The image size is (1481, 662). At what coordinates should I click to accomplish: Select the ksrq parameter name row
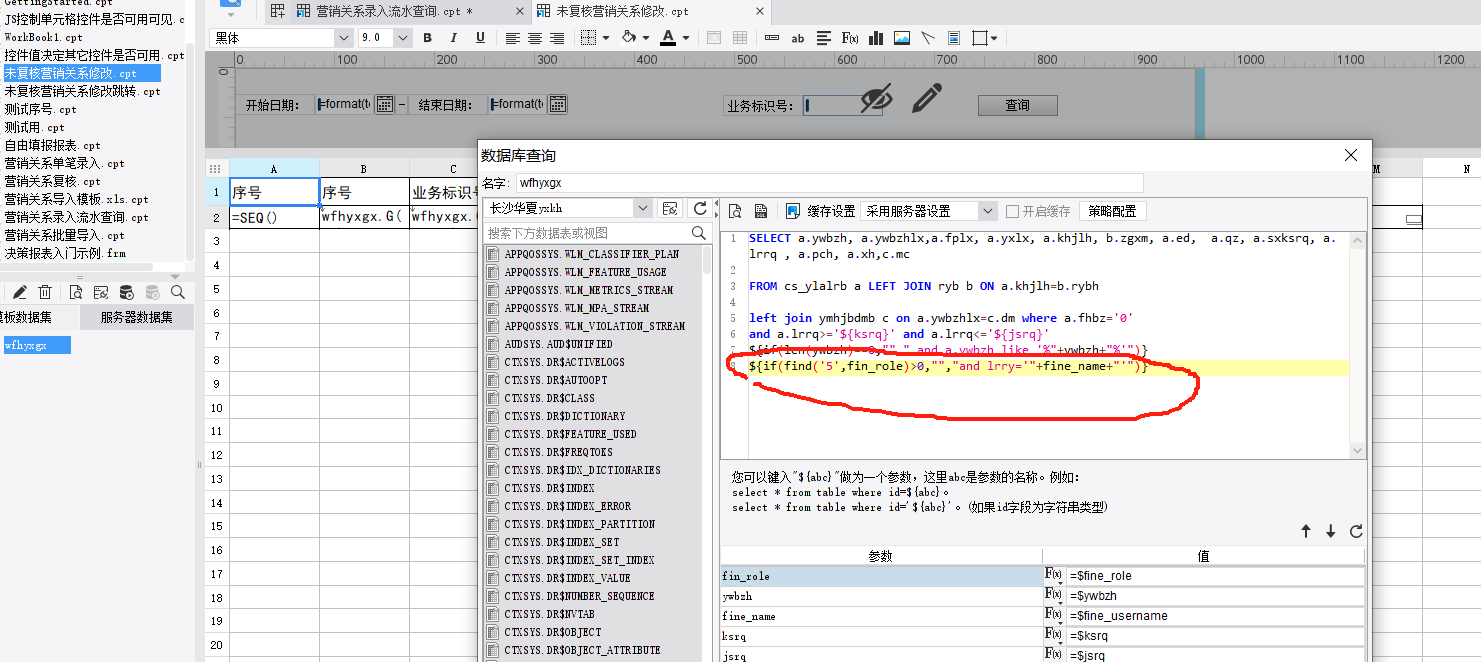click(x=880, y=636)
